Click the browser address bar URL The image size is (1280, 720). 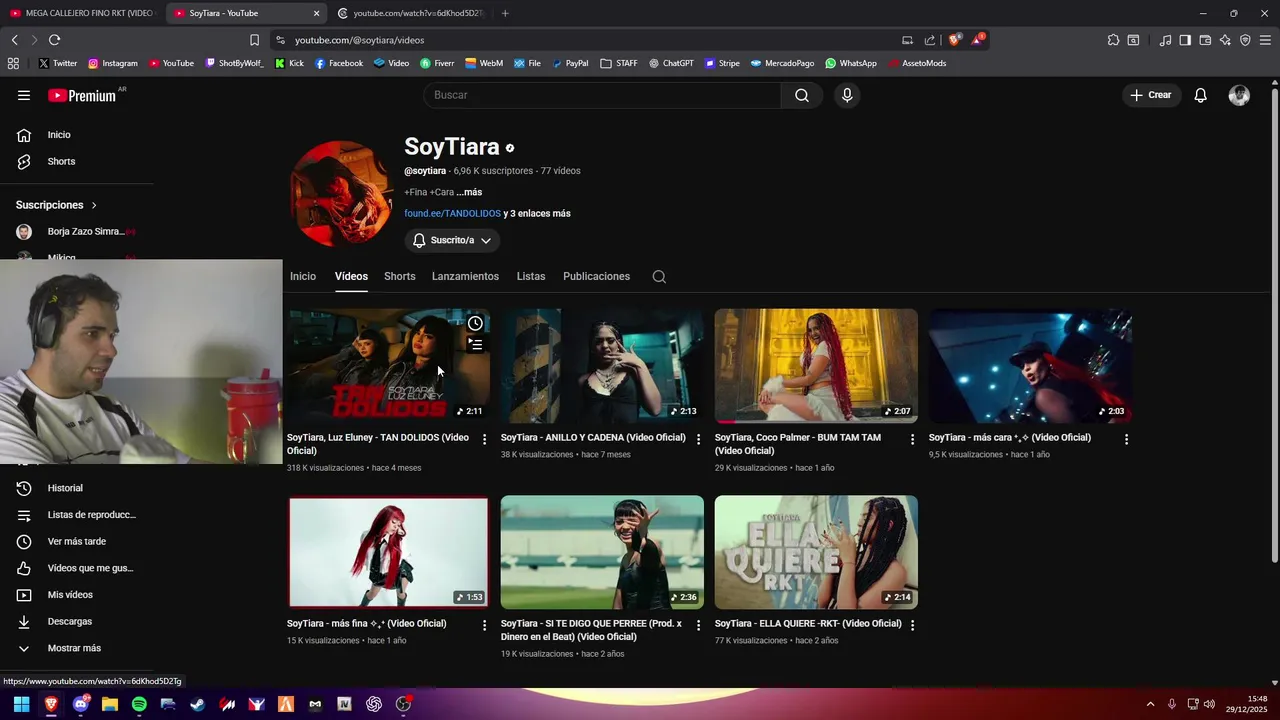pos(359,40)
